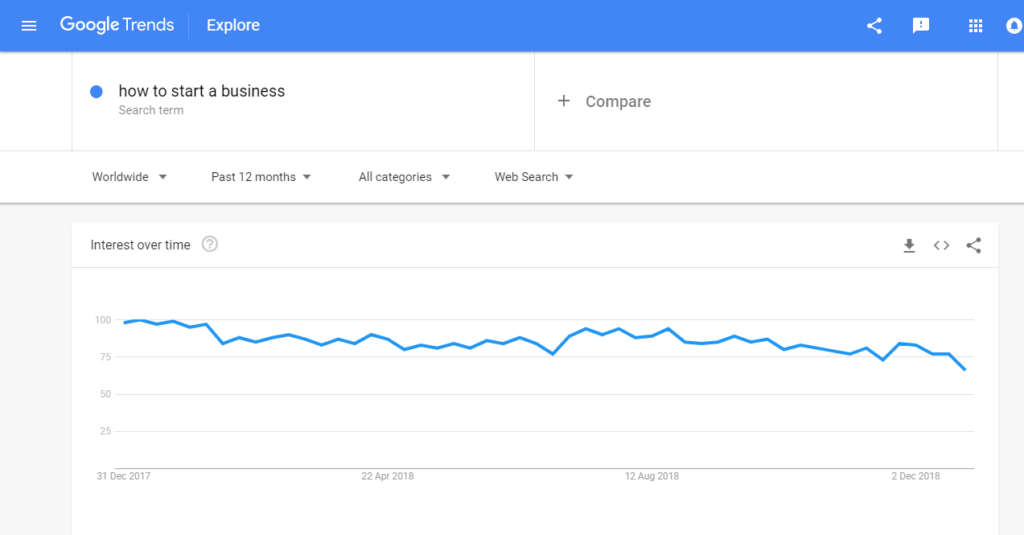Viewport: 1024px width, 535px height.
Task: Go to the Explore section
Action: click(233, 26)
